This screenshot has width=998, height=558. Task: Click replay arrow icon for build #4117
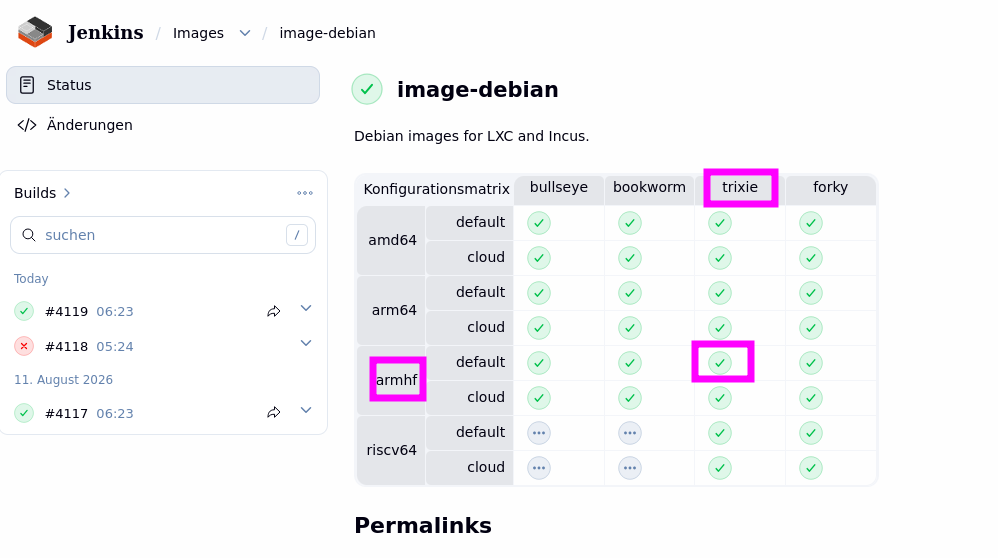coord(274,413)
